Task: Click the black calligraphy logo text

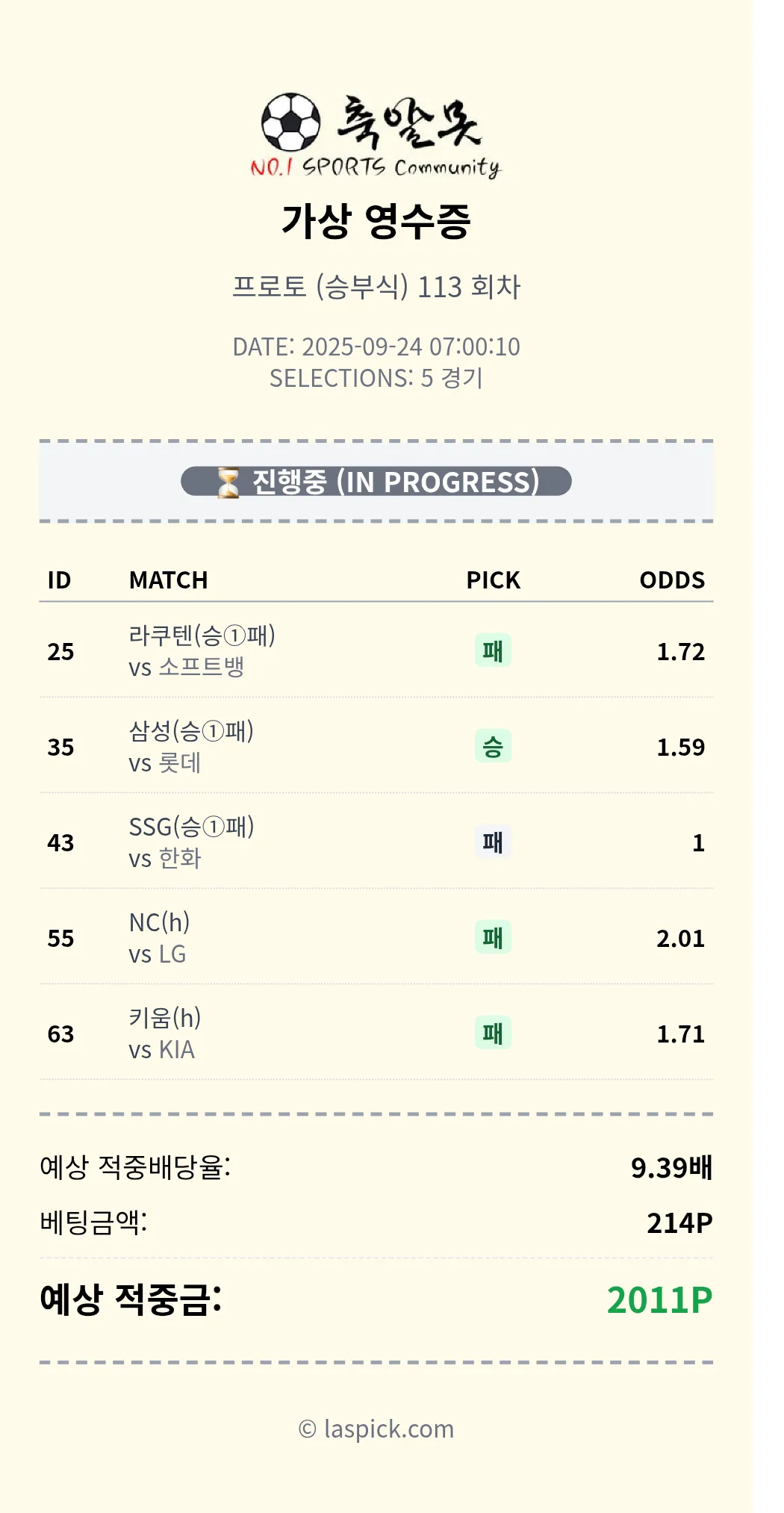Action: pyautogui.click(x=408, y=121)
